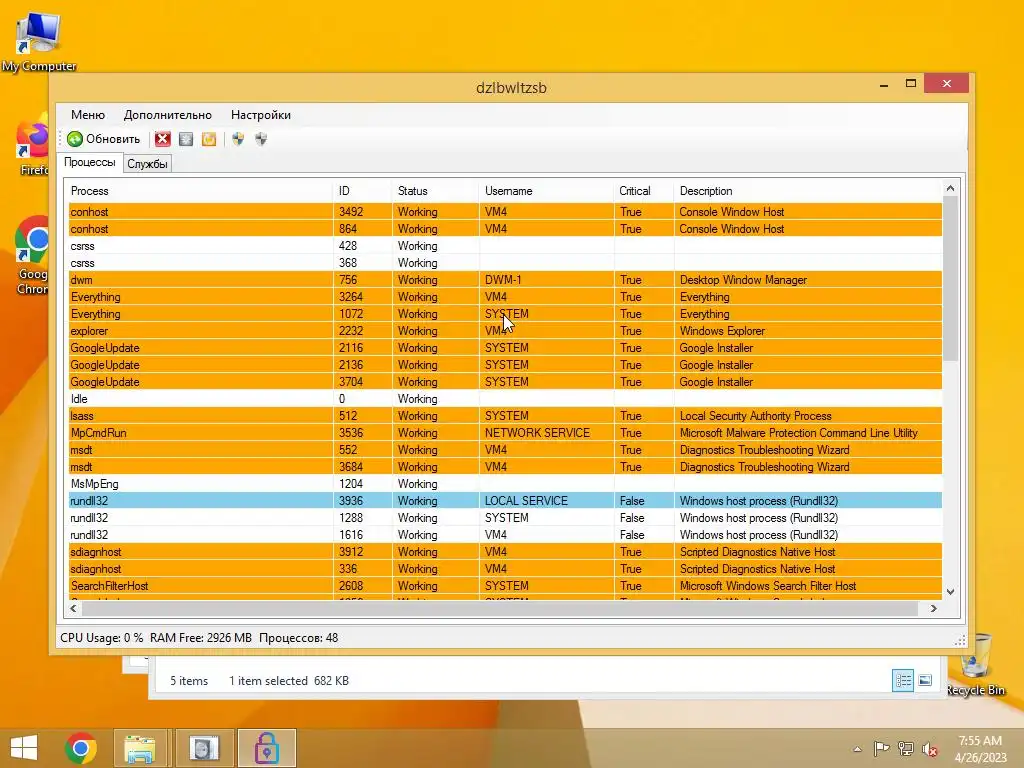Select rundll32 process with ID 1288

click(505, 517)
